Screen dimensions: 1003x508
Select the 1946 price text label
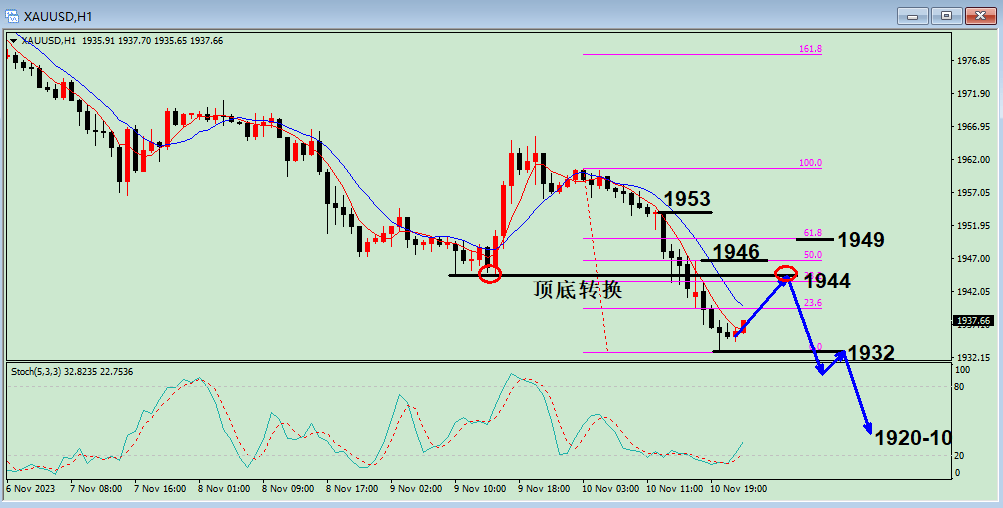736,251
